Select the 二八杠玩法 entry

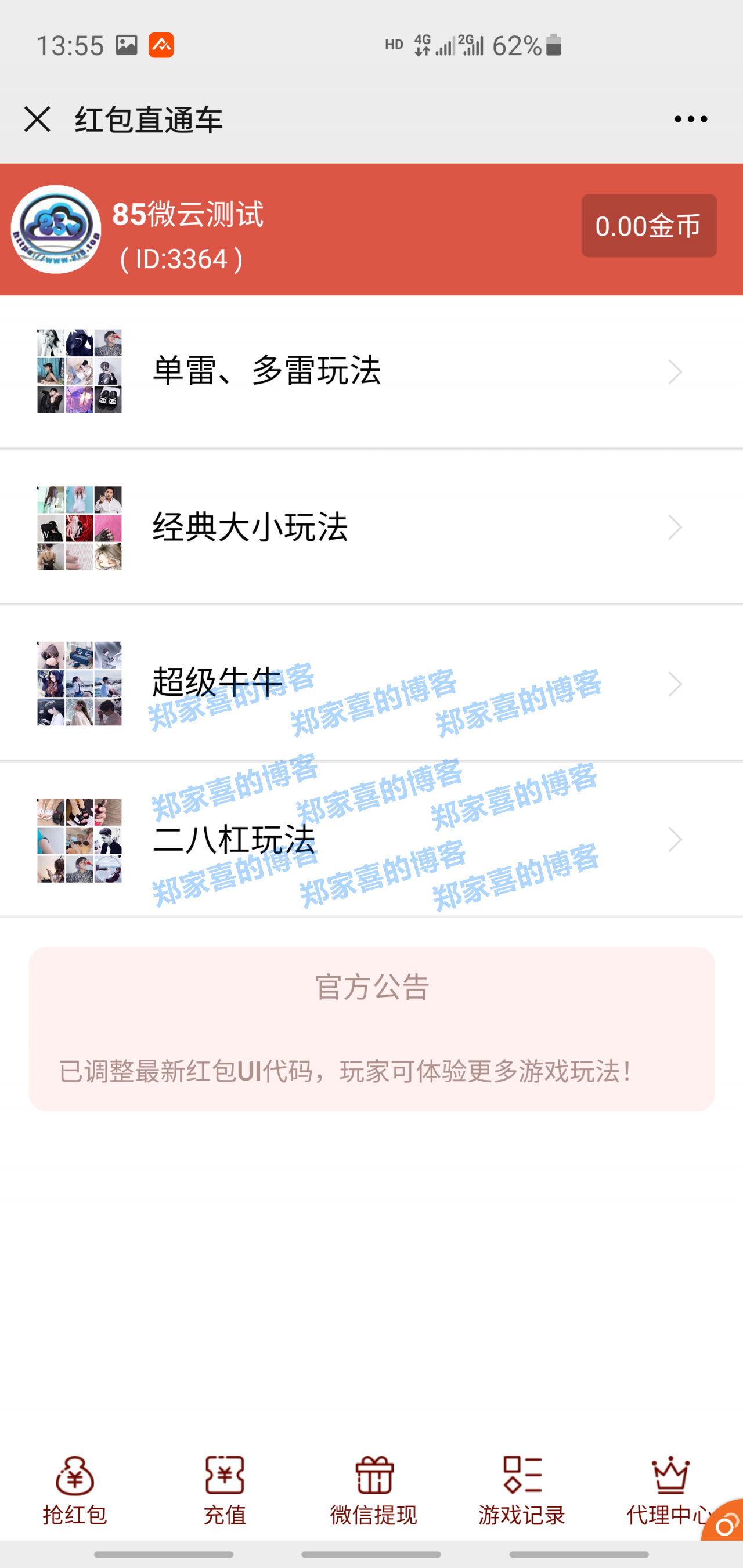(x=371, y=840)
